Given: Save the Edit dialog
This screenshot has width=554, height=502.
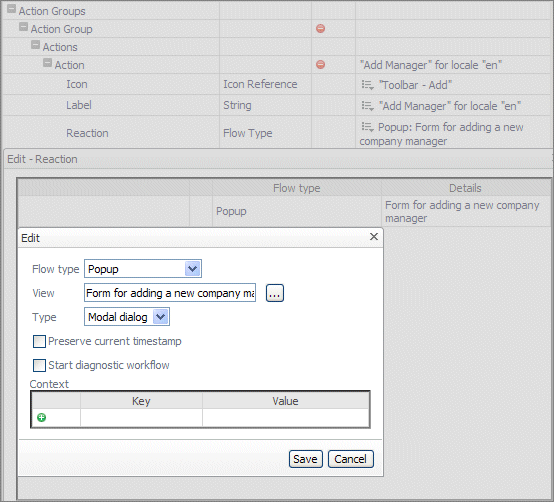Looking at the screenshot, I should click(306, 459).
